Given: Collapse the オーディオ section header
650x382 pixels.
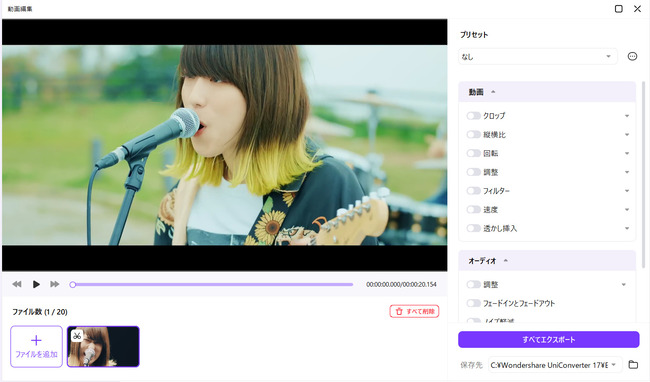Looking at the screenshot, I should pyautogui.click(x=547, y=261).
